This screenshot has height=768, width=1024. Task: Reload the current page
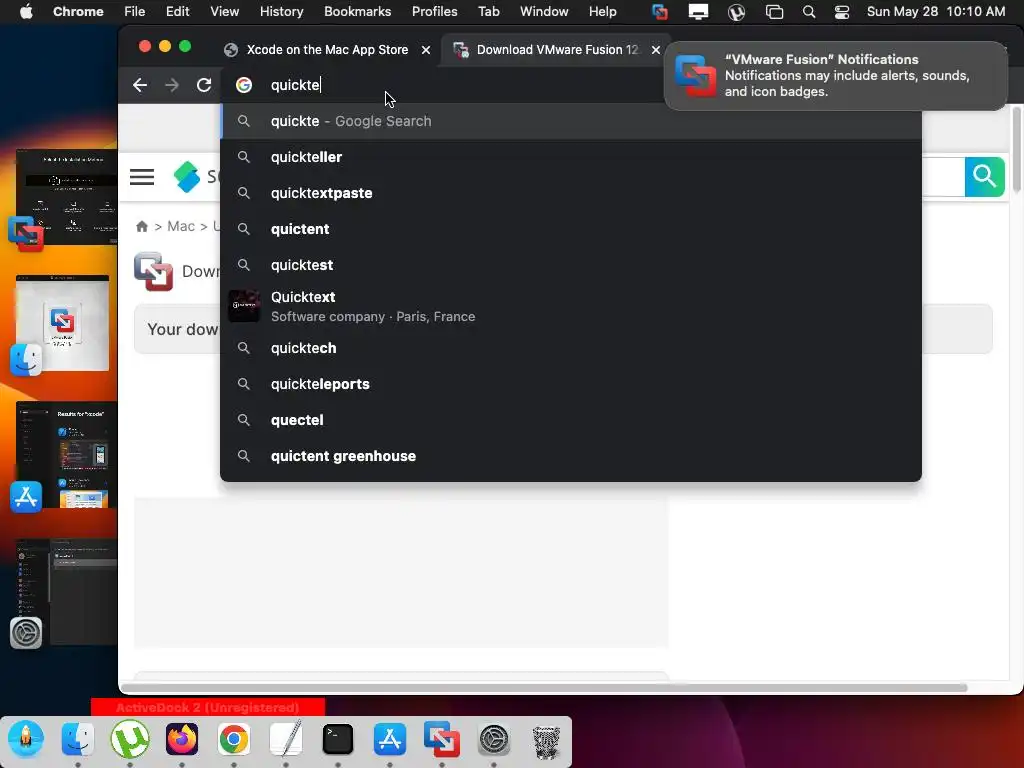[x=204, y=85]
